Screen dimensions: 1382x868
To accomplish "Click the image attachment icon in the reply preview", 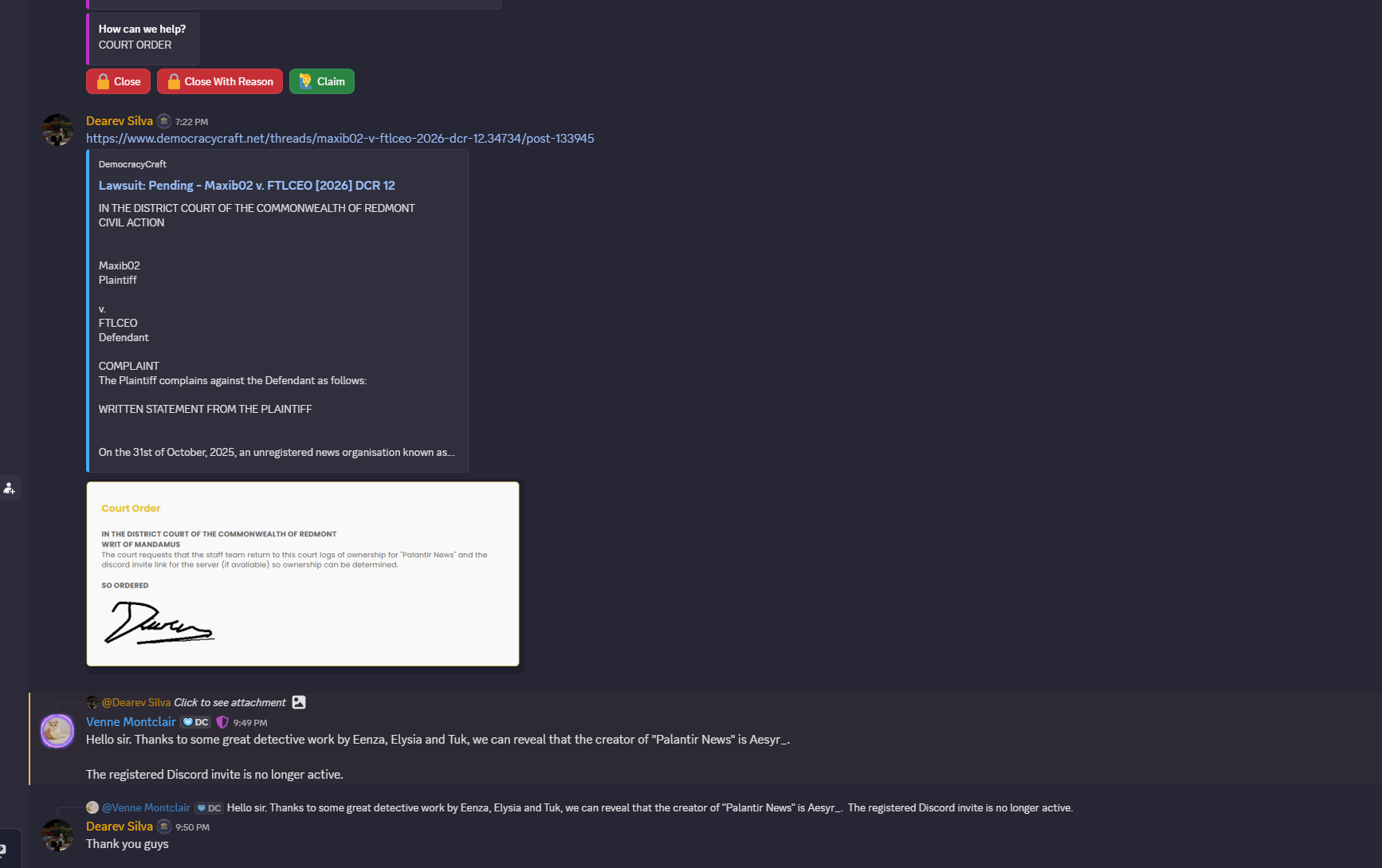I will click(x=299, y=702).
